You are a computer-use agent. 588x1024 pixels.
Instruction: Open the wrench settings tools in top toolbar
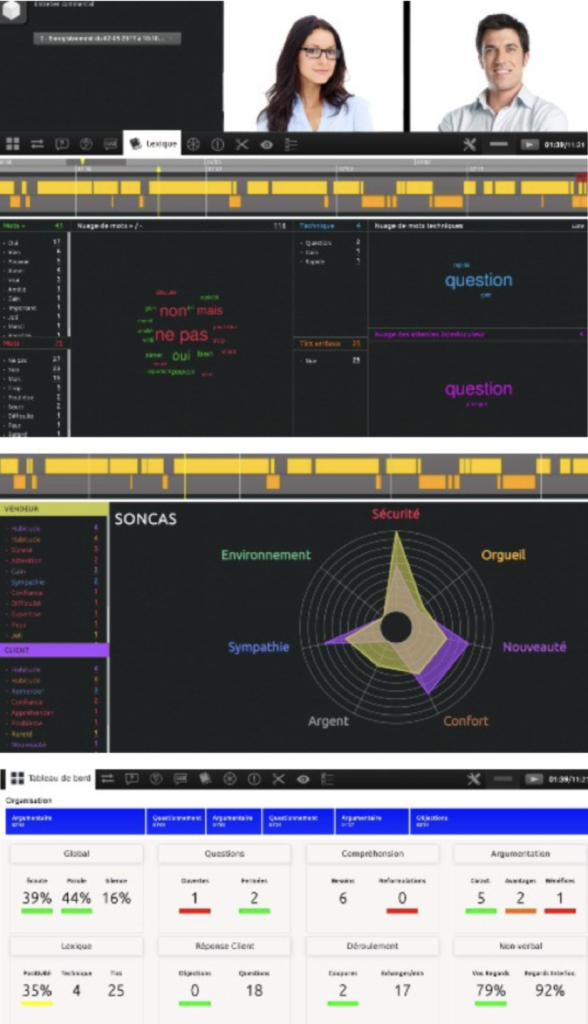coord(470,144)
